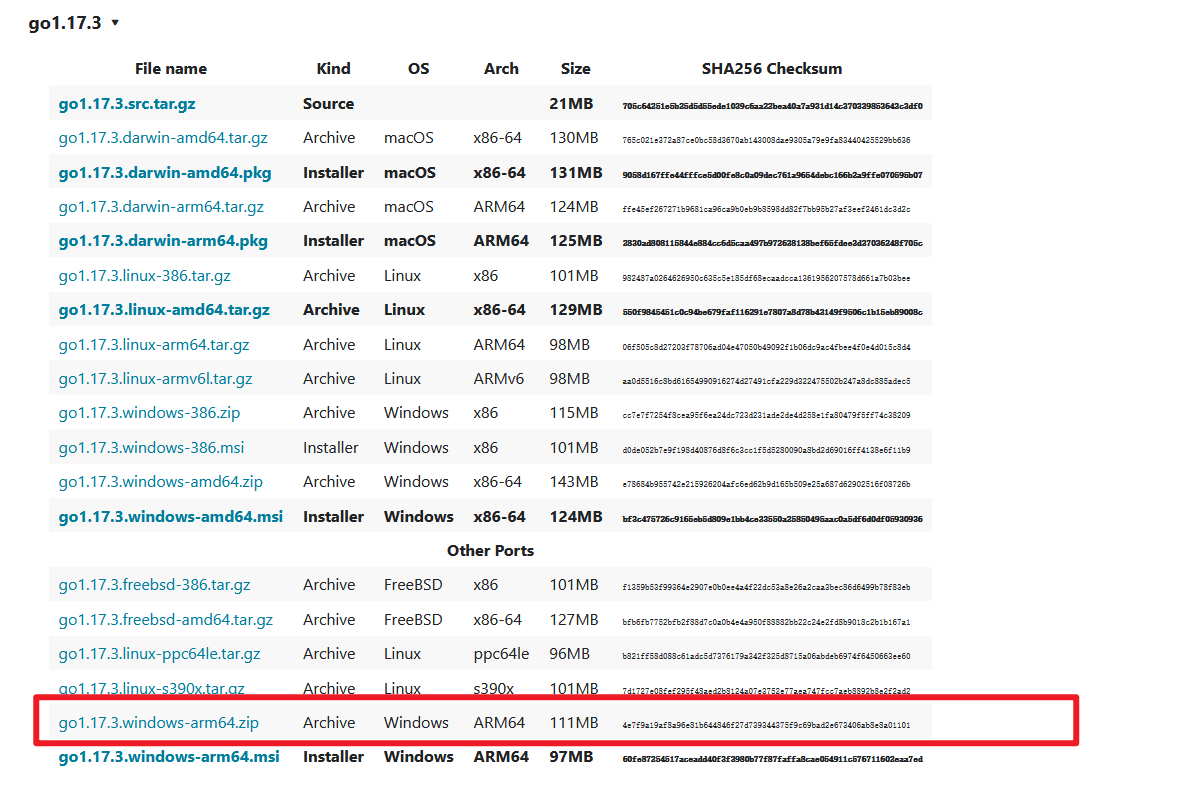Screen dimensions: 1189x788
Task: Download go1.17.3.freebsd-amd64.tar.gz archive
Action: point(166,620)
